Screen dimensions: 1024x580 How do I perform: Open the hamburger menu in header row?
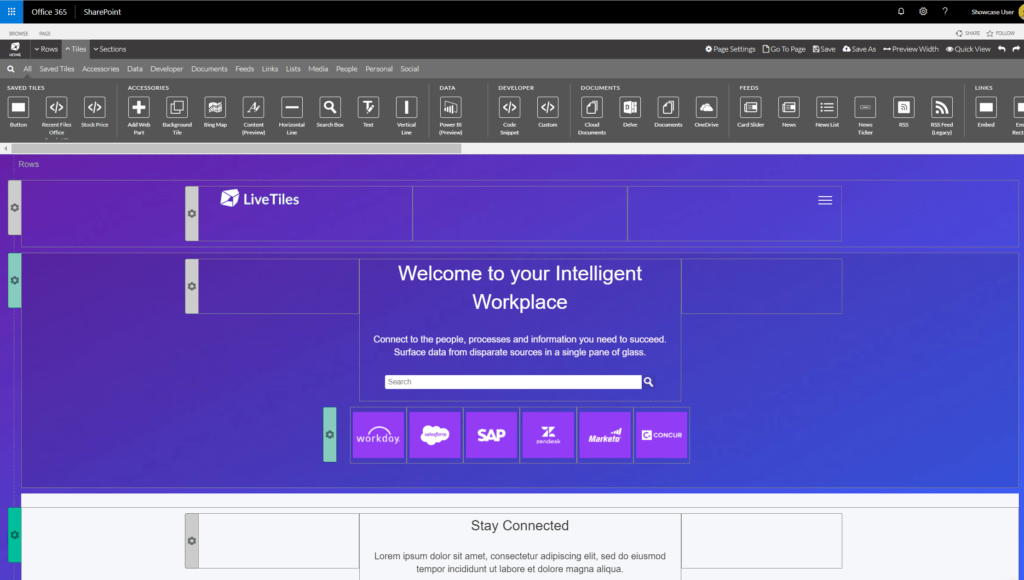point(825,201)
